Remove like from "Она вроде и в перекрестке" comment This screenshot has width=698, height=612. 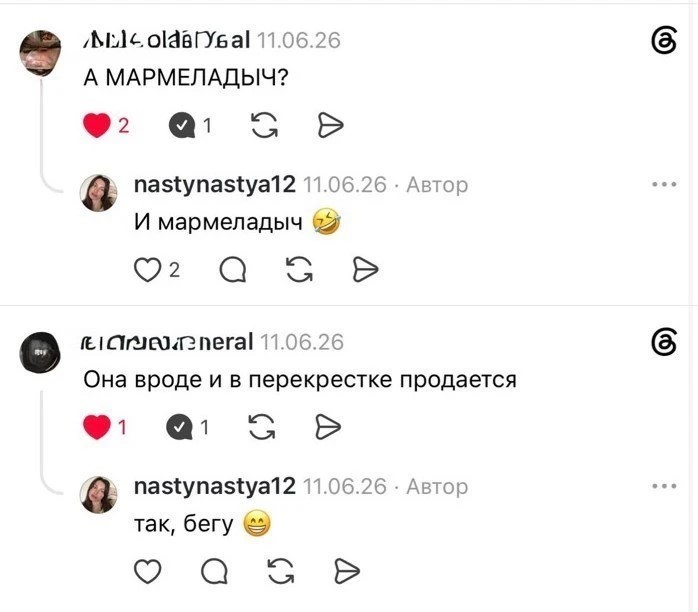pyautogui.click(x=97, y=427)
